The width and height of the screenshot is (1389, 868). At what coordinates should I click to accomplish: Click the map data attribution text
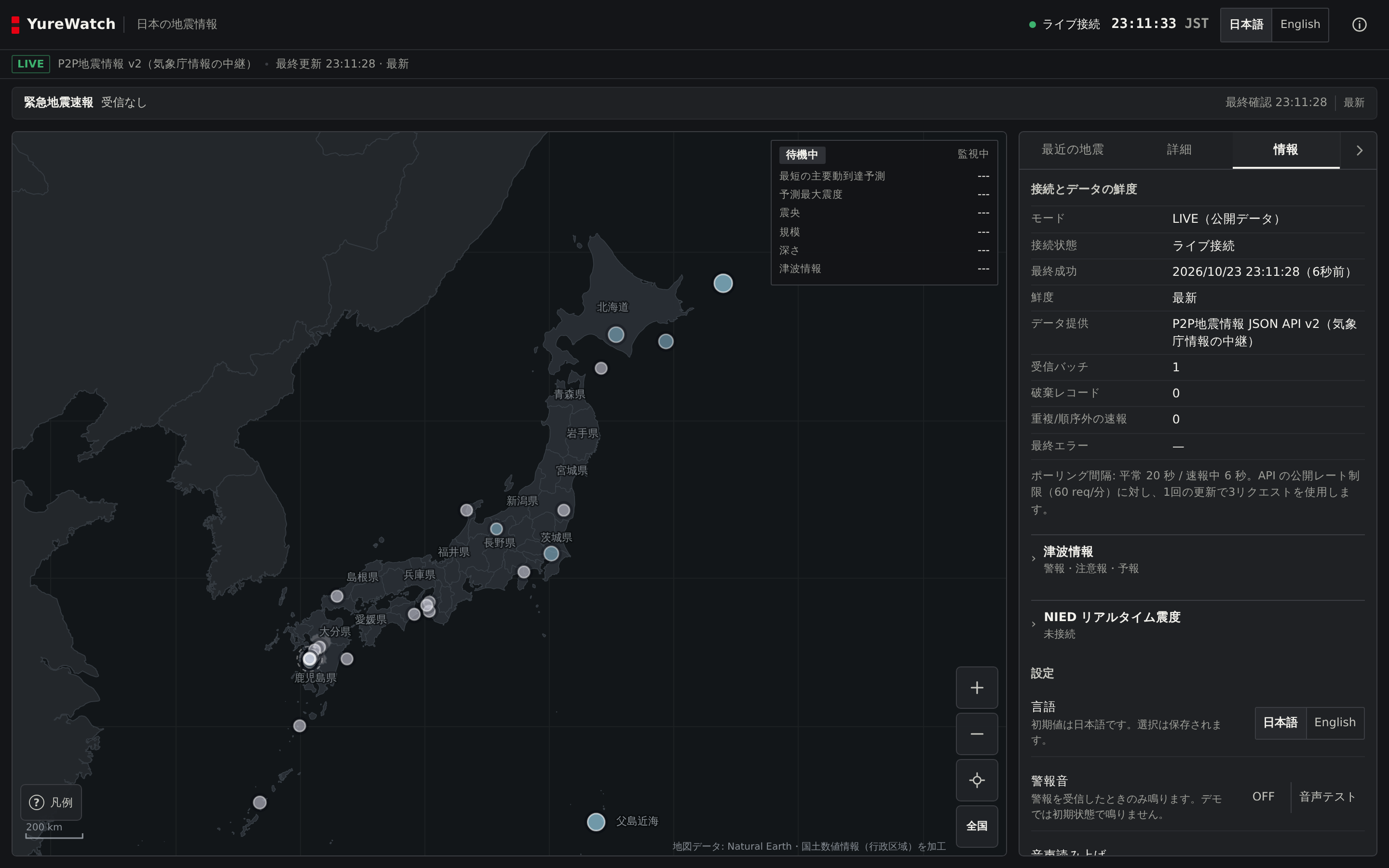pos(809,846)
